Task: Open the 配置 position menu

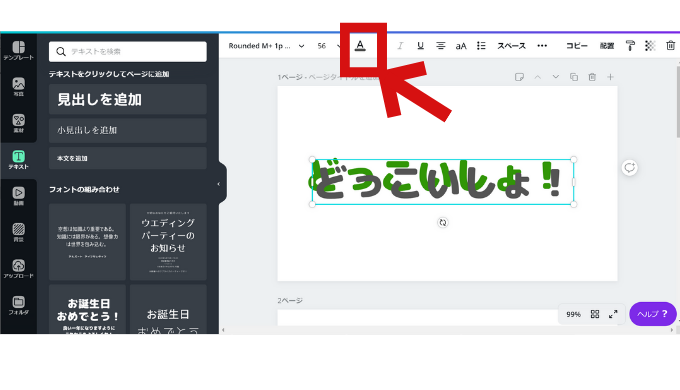Action: coord(607,46)
